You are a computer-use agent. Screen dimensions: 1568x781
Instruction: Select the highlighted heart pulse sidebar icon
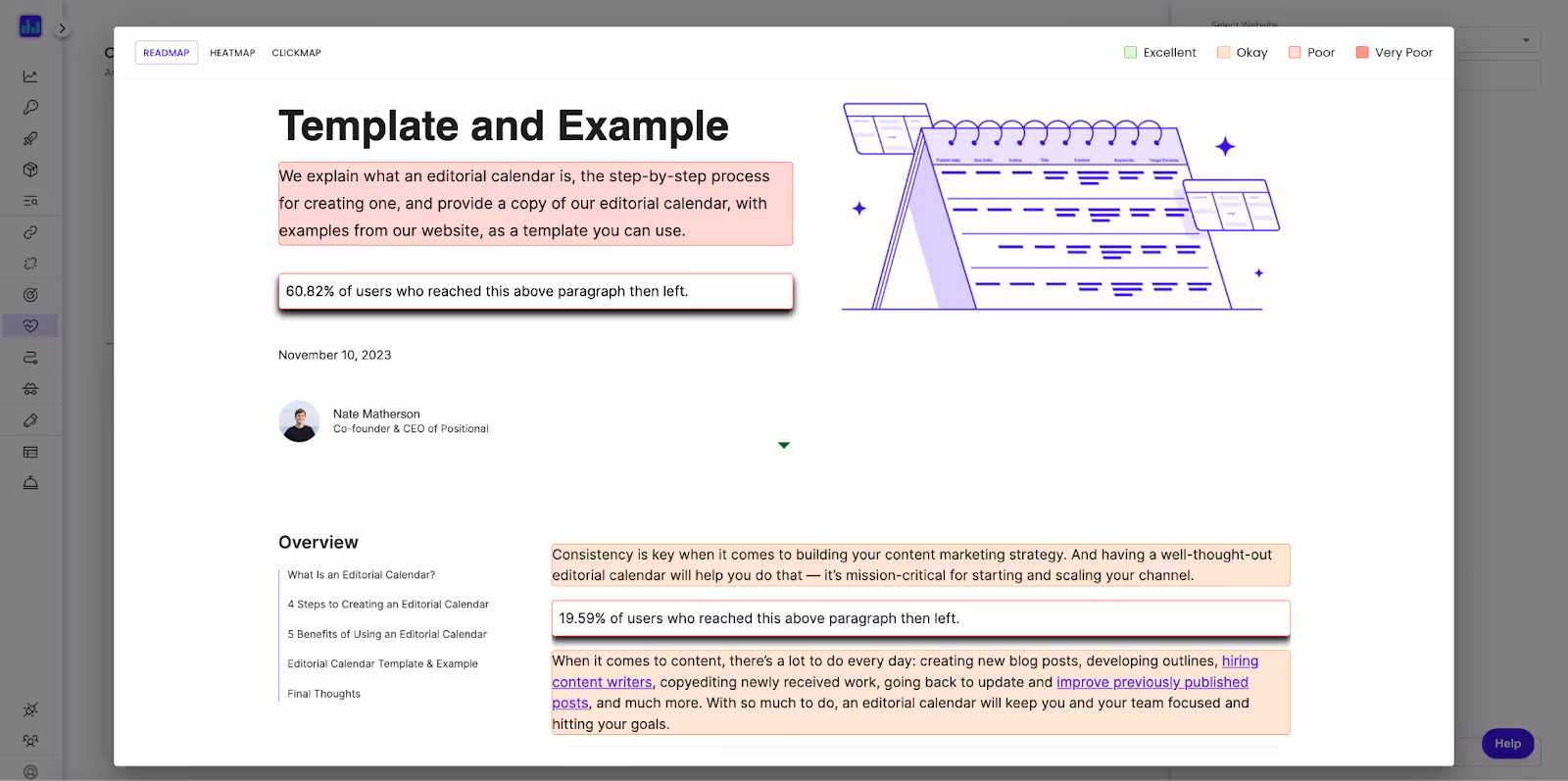(x=30, y=325)
